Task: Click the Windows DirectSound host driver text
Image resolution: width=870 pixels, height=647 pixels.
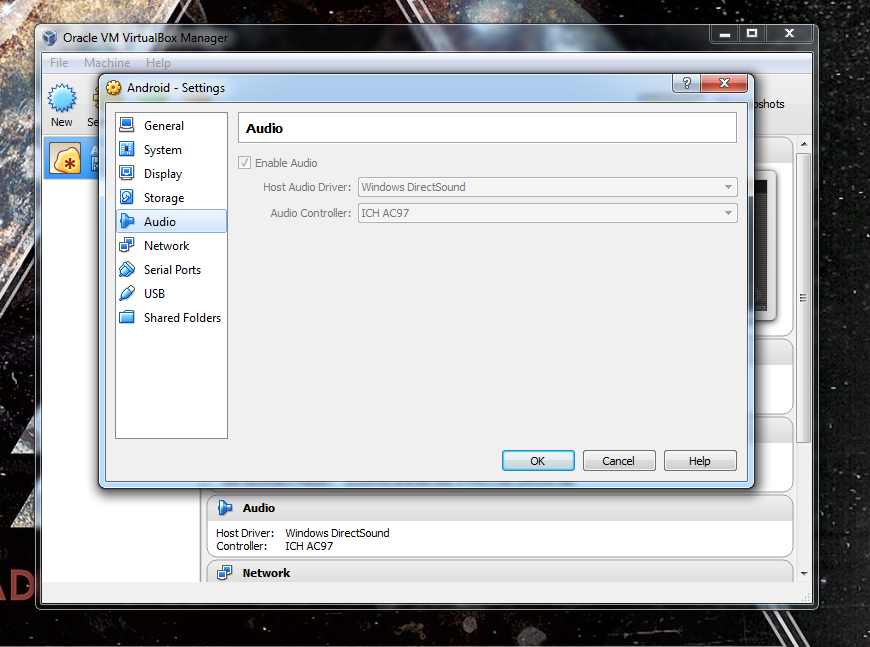Action: pyautogui.click(x=337, y=533)
